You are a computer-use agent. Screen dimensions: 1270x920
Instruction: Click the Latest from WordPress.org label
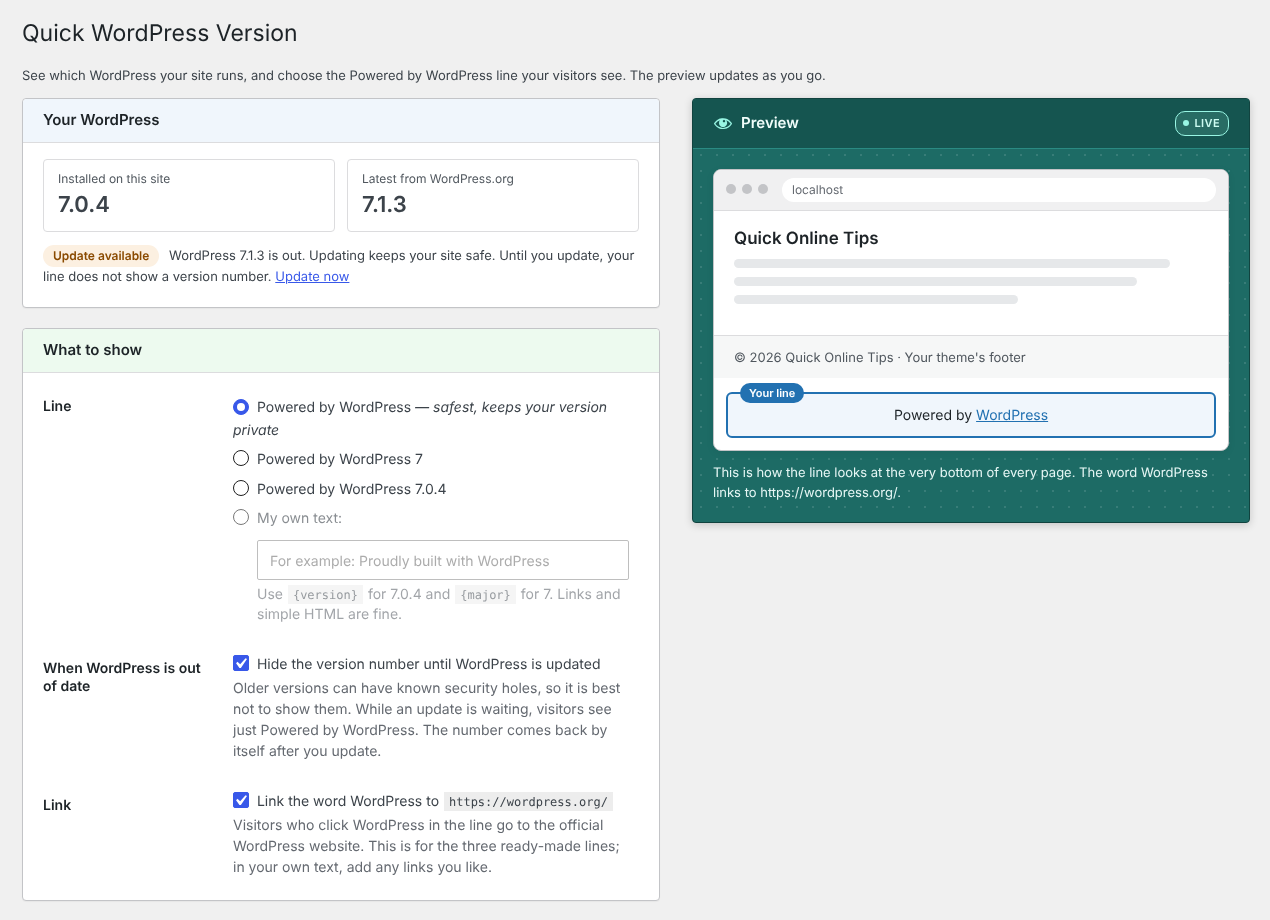coord(438,179)
